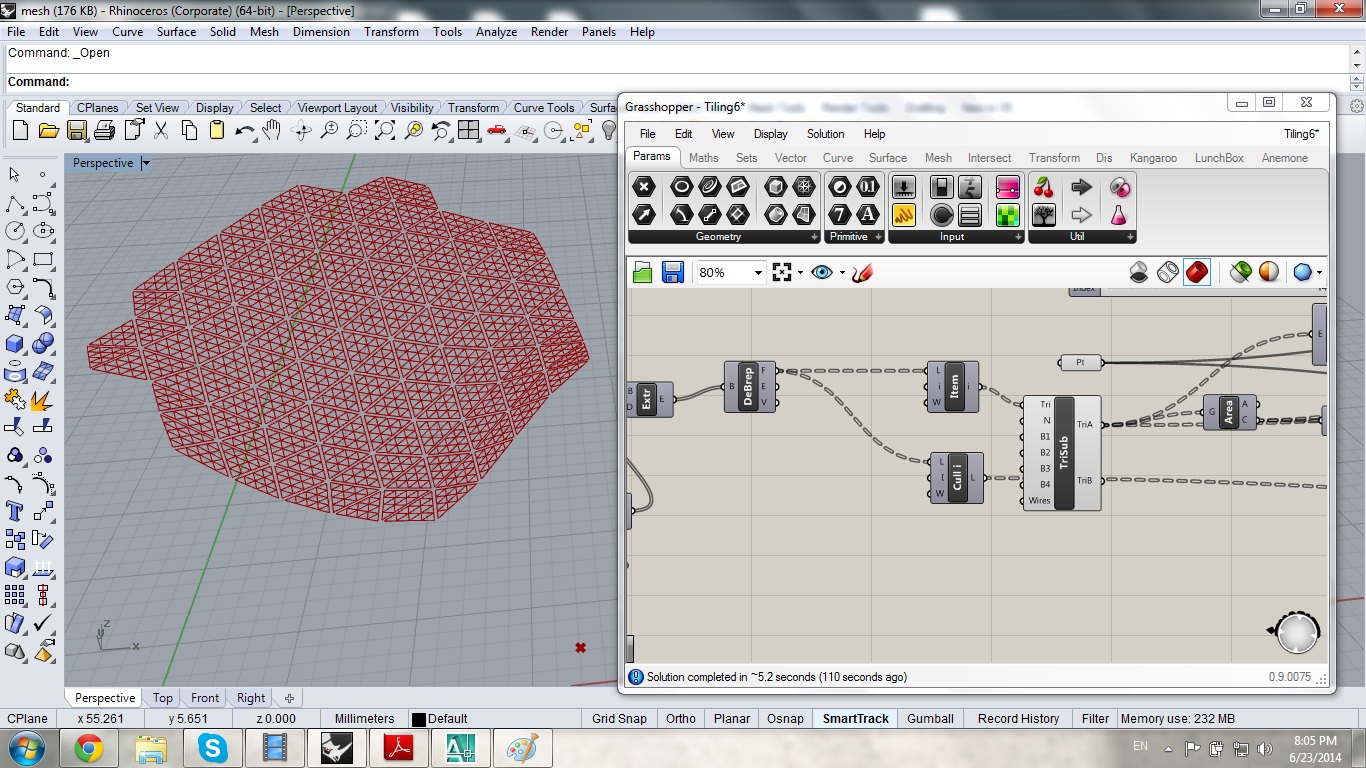The width and height of the screenshot is (1366, 768).
Task: Add a Text parameter (A icon)
Action: point(868,214)
